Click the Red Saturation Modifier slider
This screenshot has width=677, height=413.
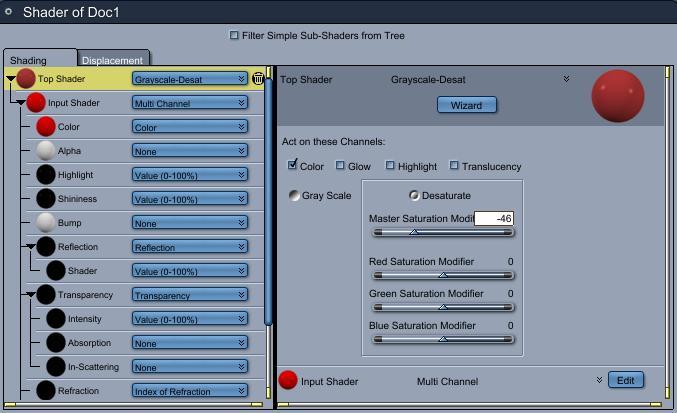point(443,275)
